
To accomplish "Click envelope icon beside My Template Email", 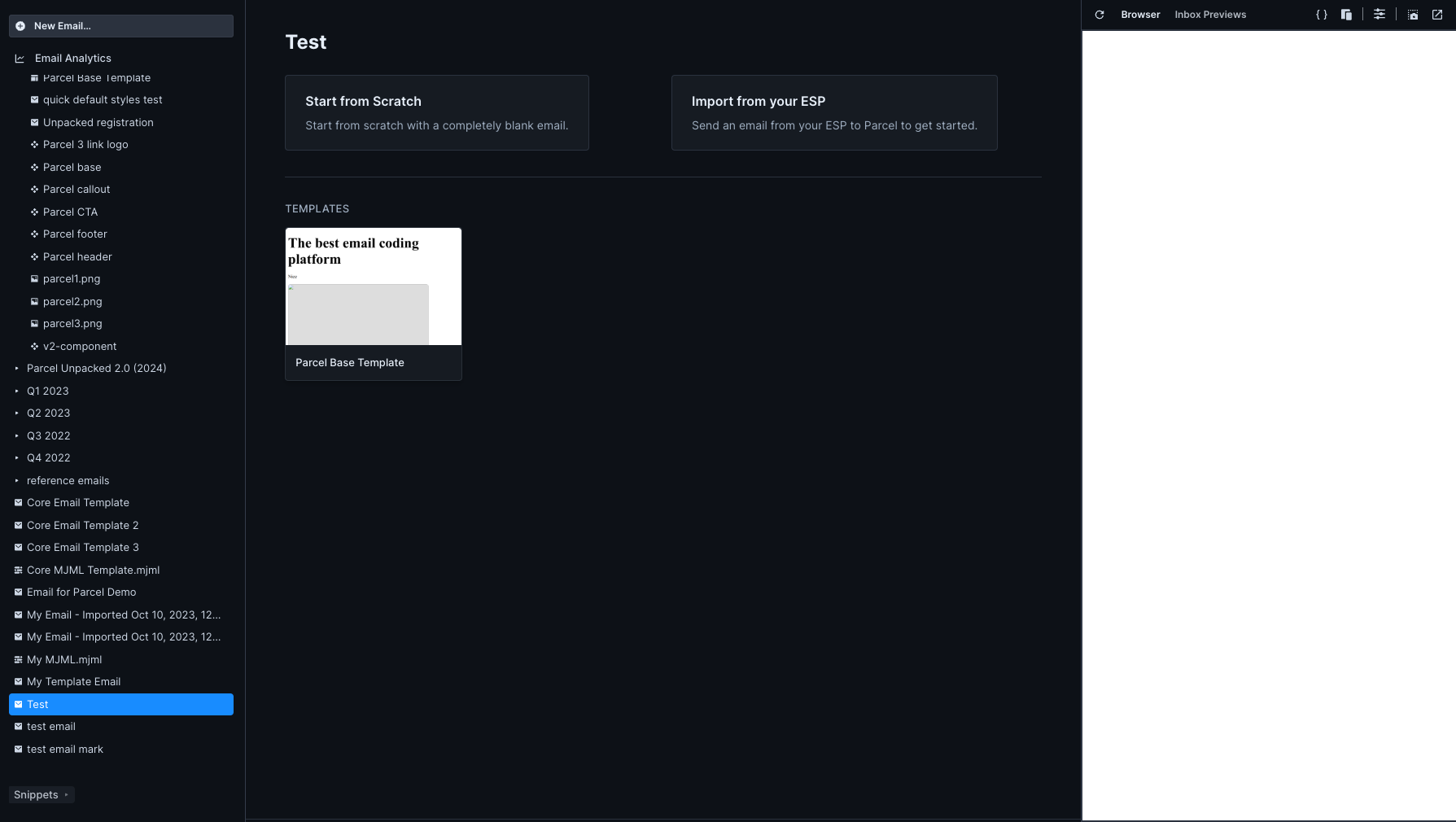I will [18, 682].
